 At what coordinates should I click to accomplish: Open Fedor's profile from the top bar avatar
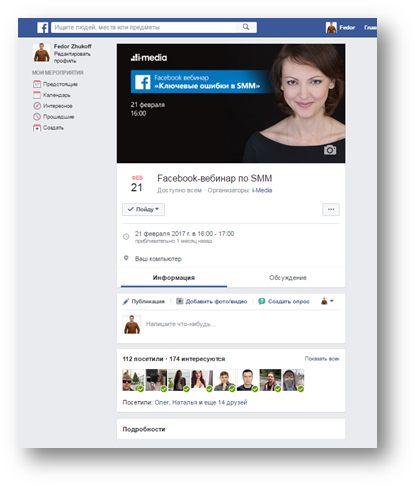click(x=331, y=27)
